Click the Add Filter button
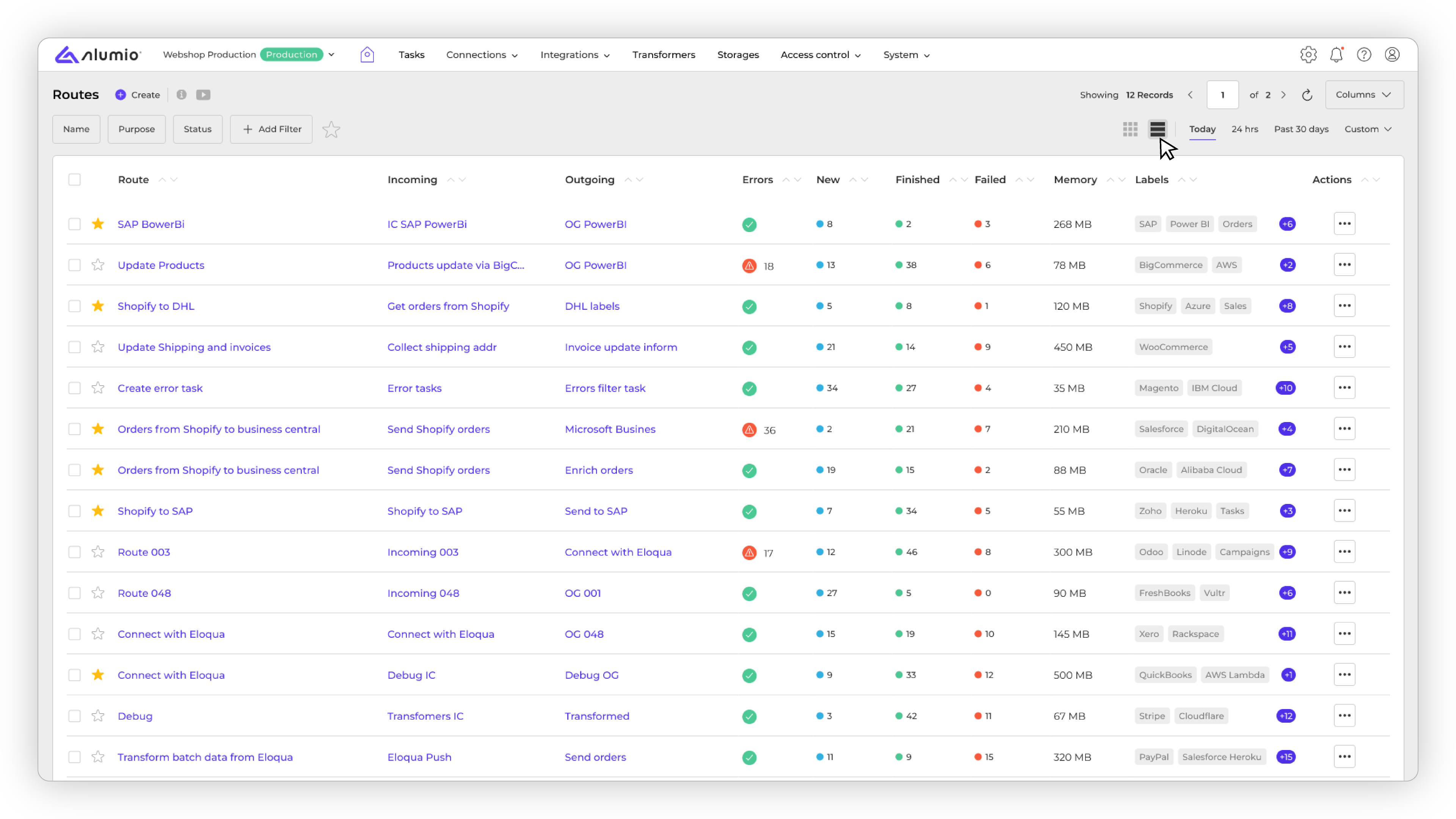 coord(271,129)
